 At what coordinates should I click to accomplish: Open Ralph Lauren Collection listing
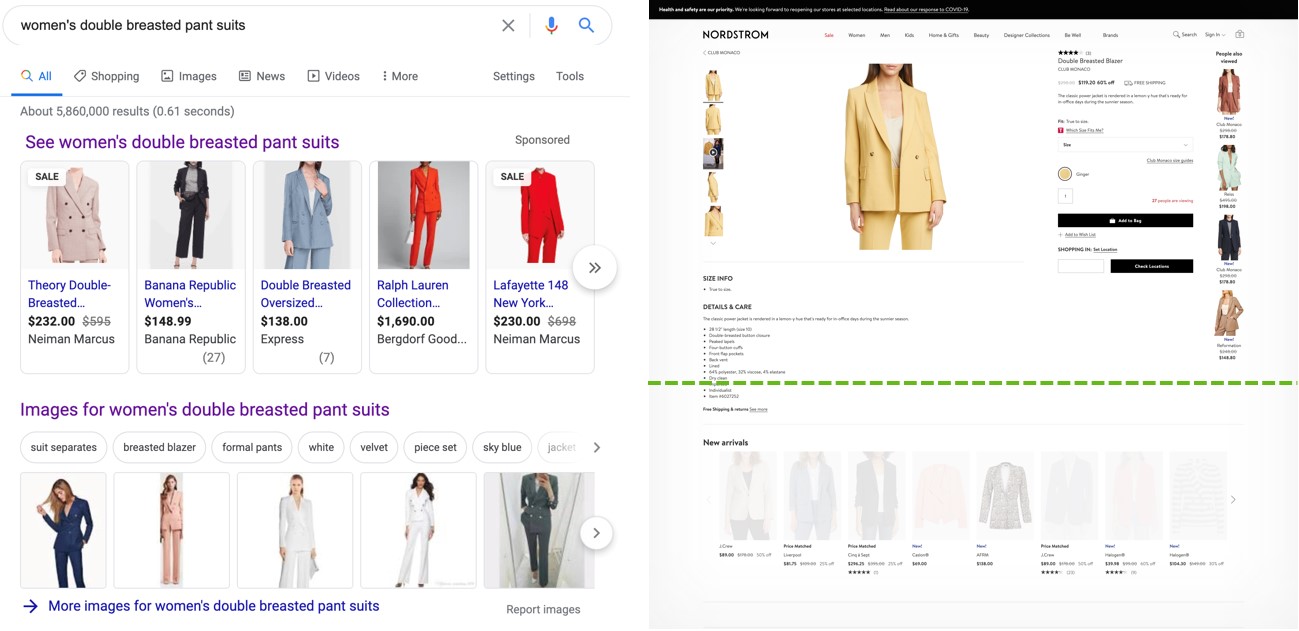[x=424, y=267]
